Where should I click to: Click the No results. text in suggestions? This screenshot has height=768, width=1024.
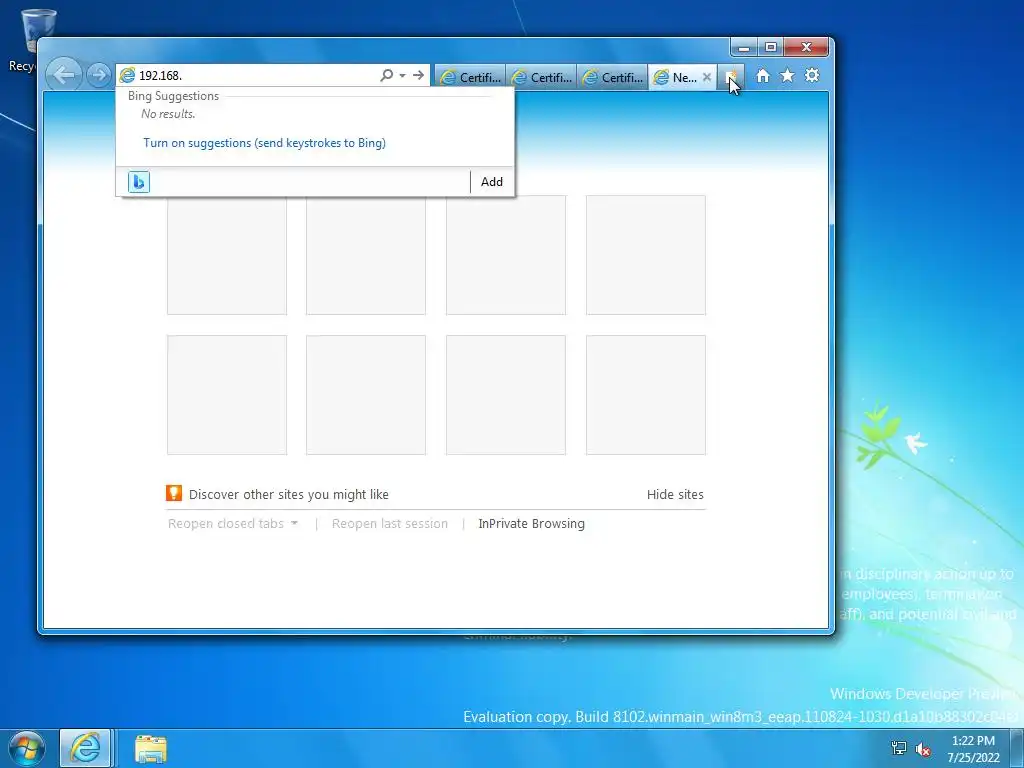[168, 114]
